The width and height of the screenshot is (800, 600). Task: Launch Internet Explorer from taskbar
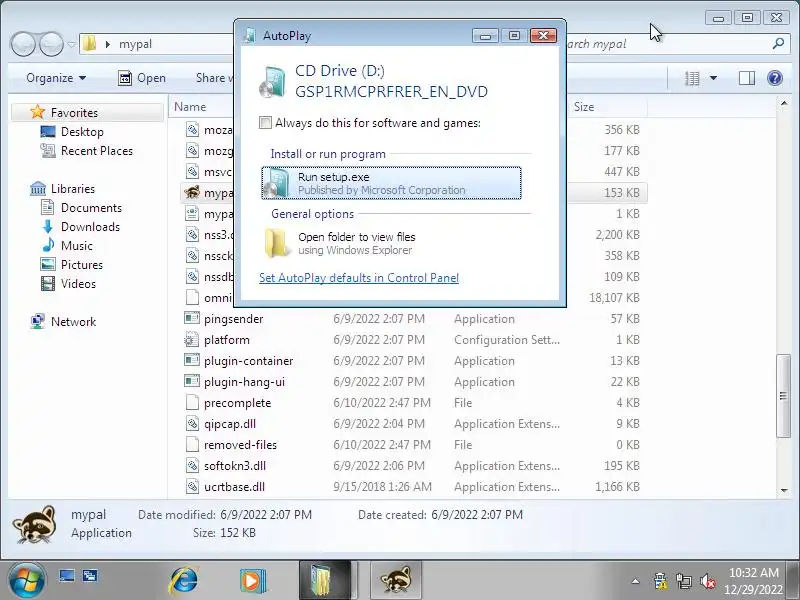[x=184, y=580]
